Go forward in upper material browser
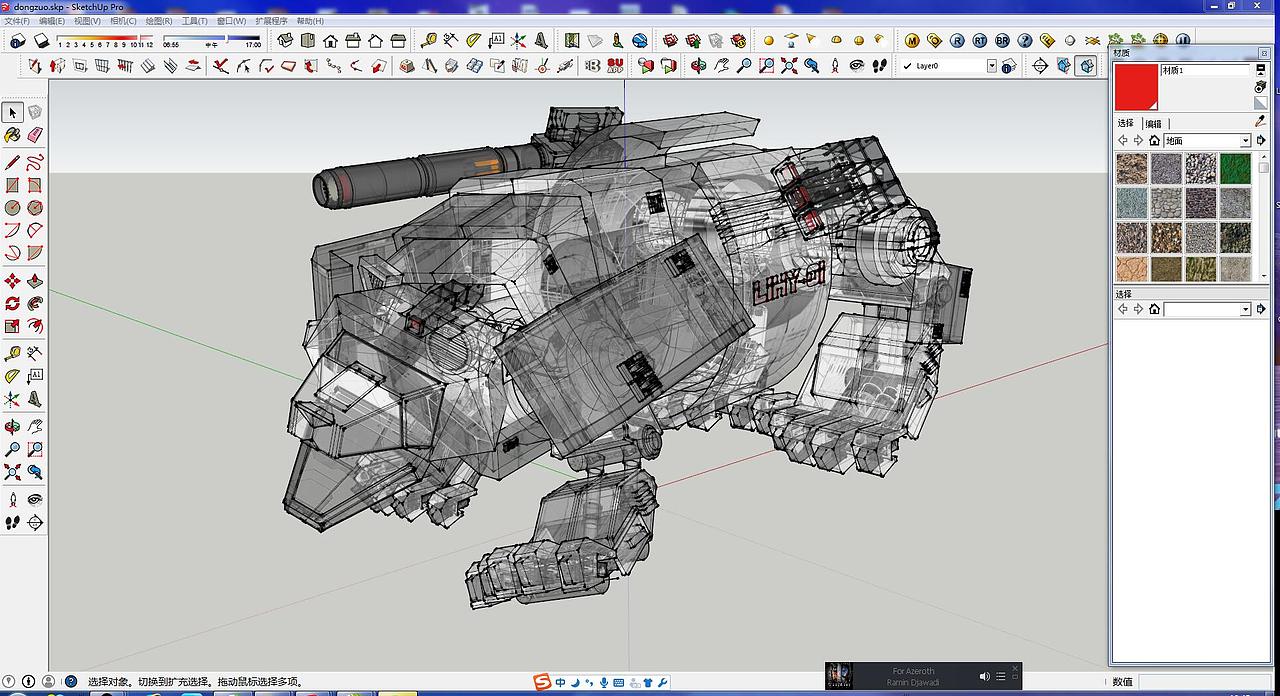The height and width of the screenshot is (696, 1280). point(1138,141)
